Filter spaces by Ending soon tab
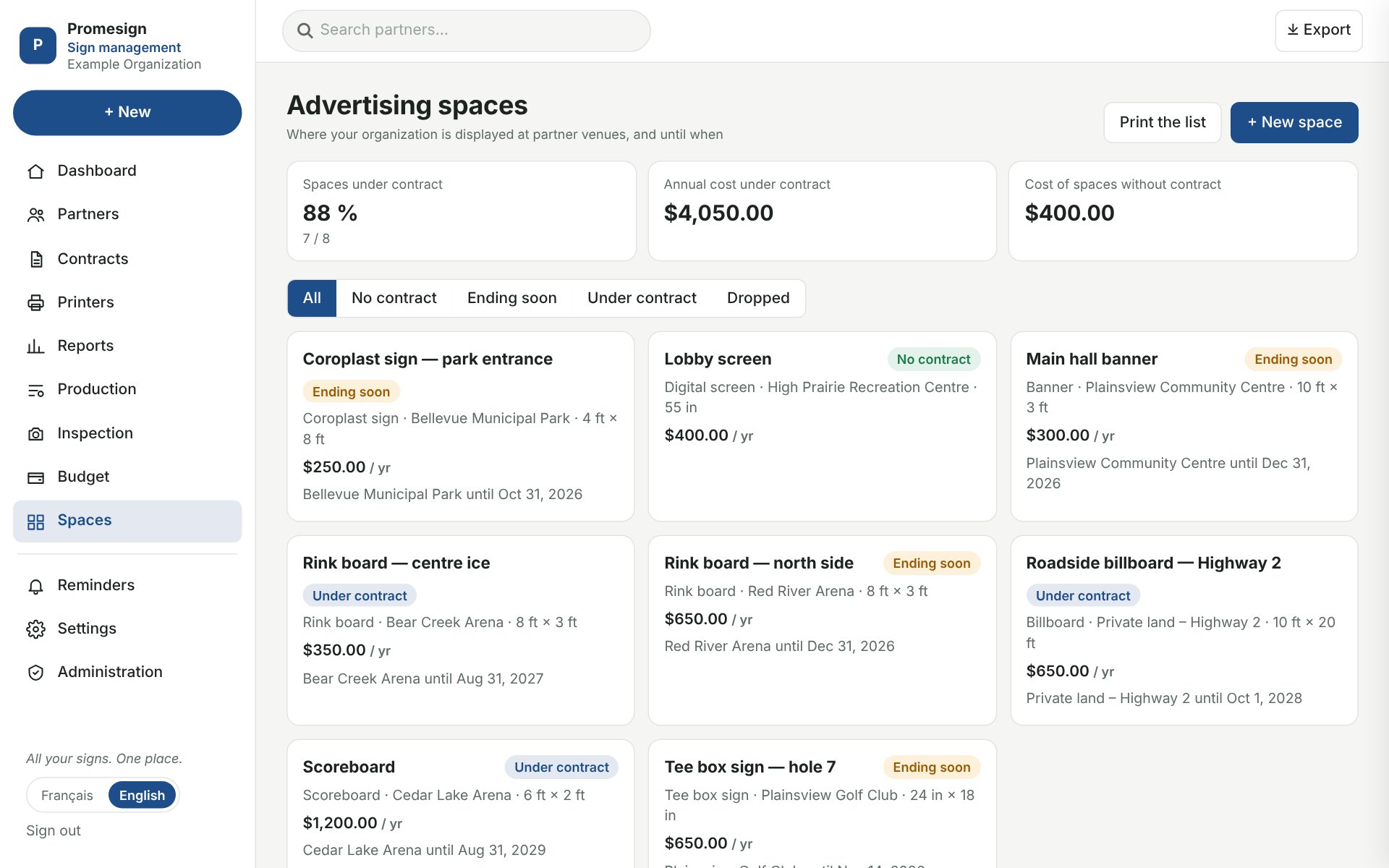Viewport: 1389px width, 868px height. [x=512, y=298]
